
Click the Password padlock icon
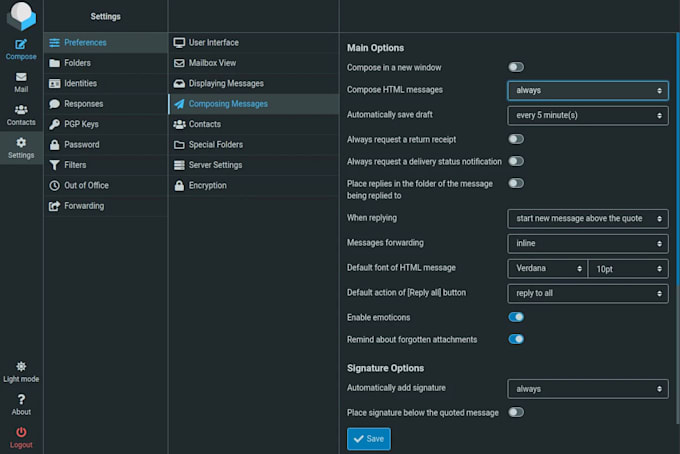54,144
